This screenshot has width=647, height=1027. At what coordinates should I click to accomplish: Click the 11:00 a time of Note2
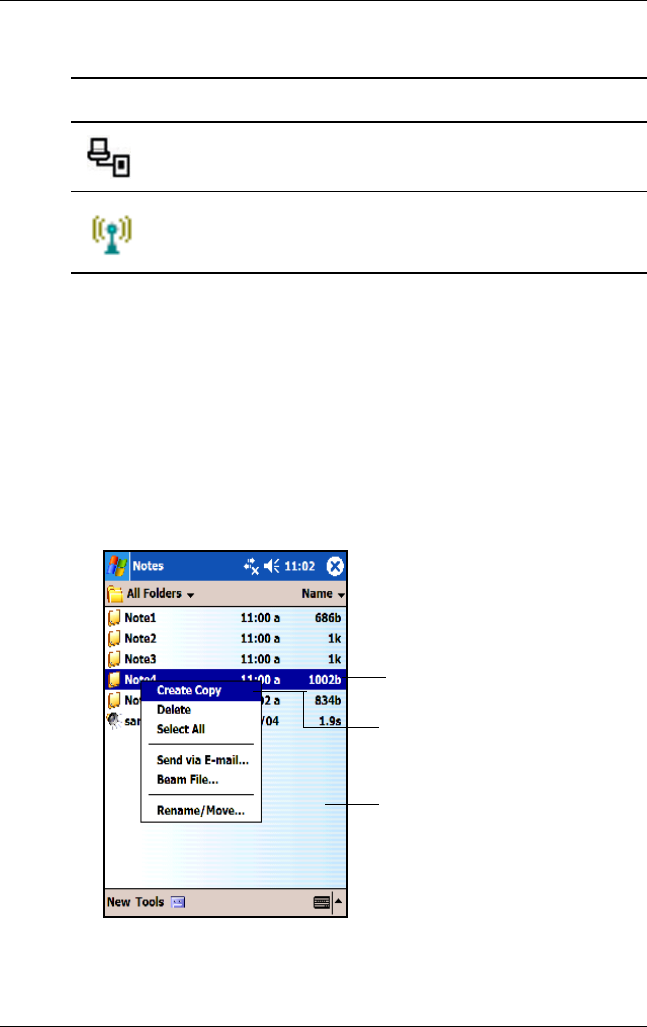260,639
